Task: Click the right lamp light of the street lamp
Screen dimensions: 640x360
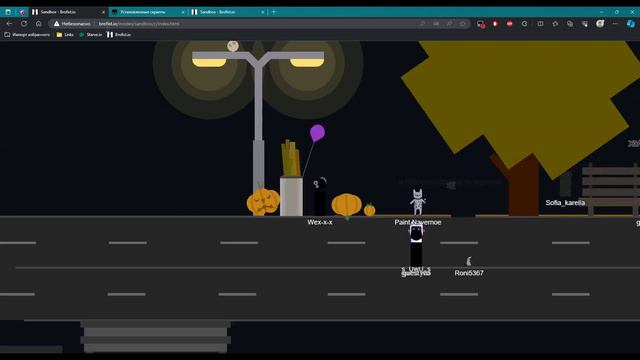Action: [x=307, y=62]
